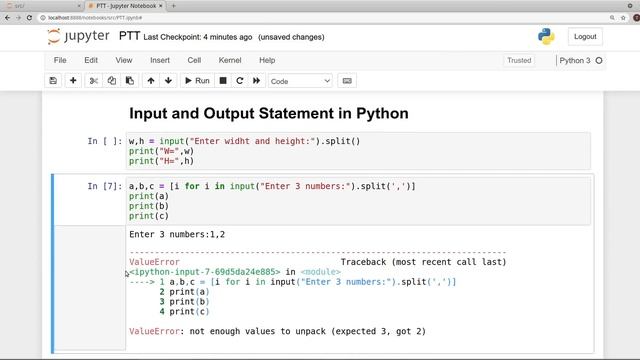Move selected cell down arrow

[x=168, y=81]
